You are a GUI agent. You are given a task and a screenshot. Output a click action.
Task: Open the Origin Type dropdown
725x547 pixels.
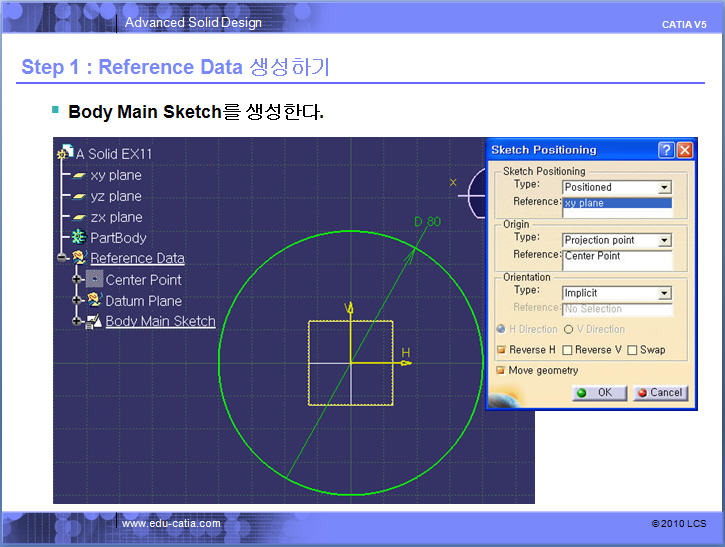(x=664, y=240)
